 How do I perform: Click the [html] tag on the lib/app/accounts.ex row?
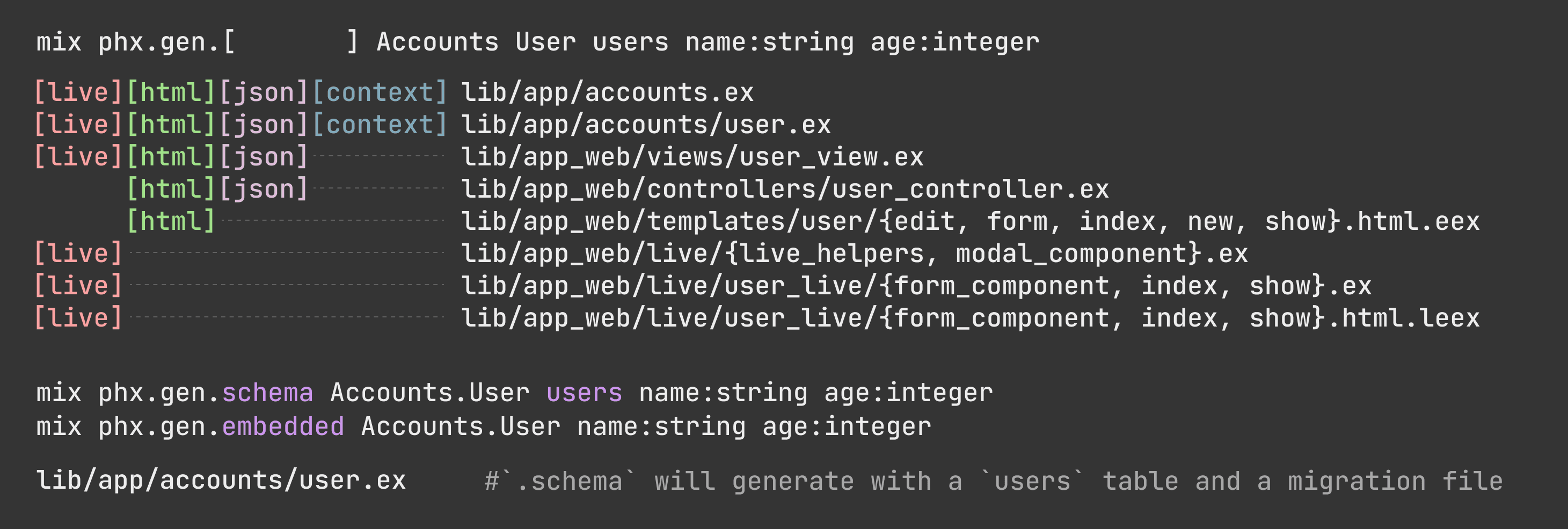click(x=171, y=92)
